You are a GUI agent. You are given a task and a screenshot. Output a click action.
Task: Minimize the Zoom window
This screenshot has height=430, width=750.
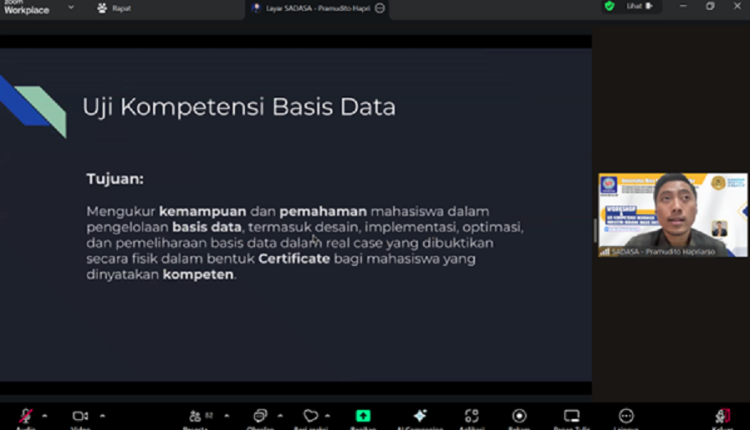pyautogui.click(x=683, y=6)
